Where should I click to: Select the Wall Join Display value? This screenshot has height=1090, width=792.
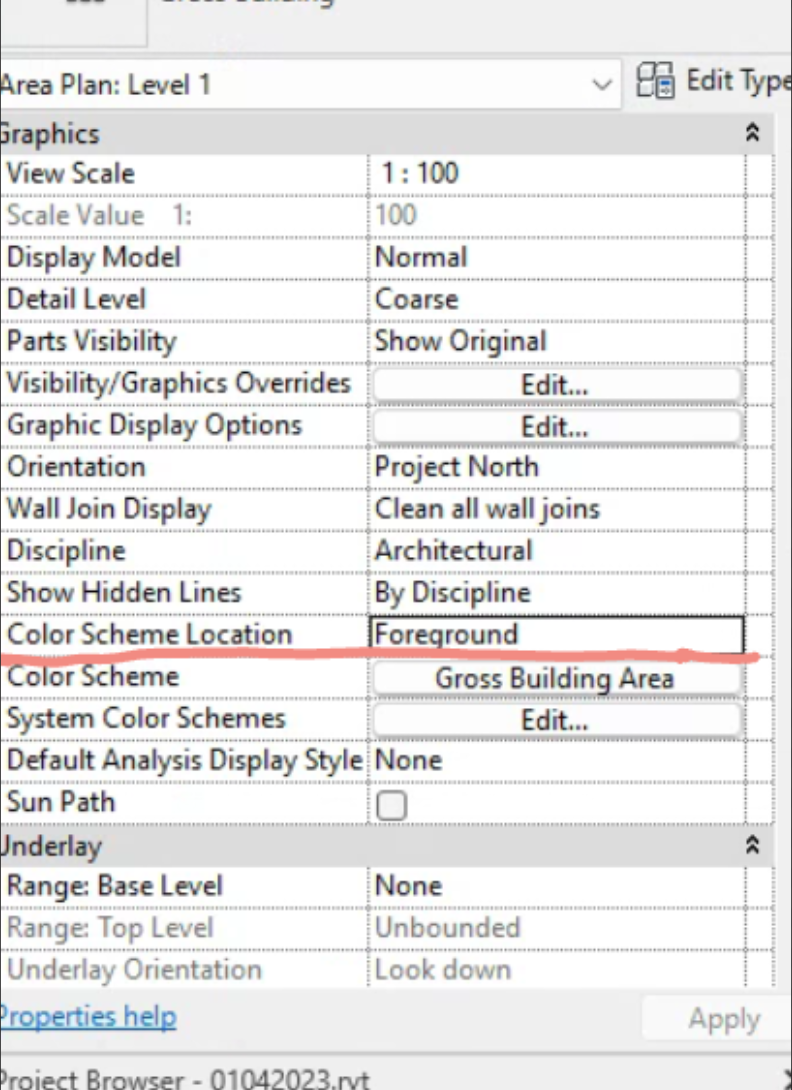[x=557, y=509]
